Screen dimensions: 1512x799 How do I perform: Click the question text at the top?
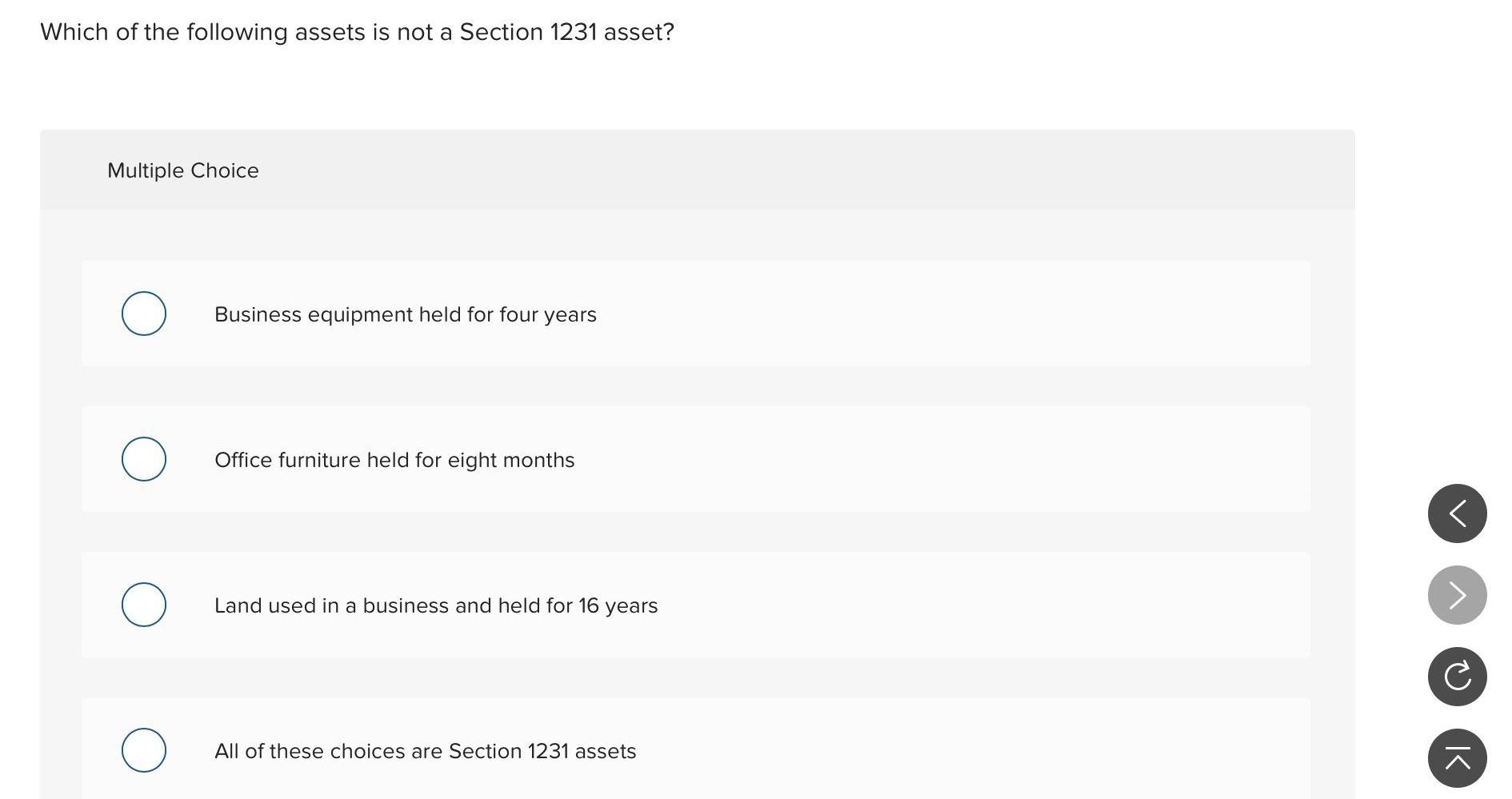tap(357, 32)
